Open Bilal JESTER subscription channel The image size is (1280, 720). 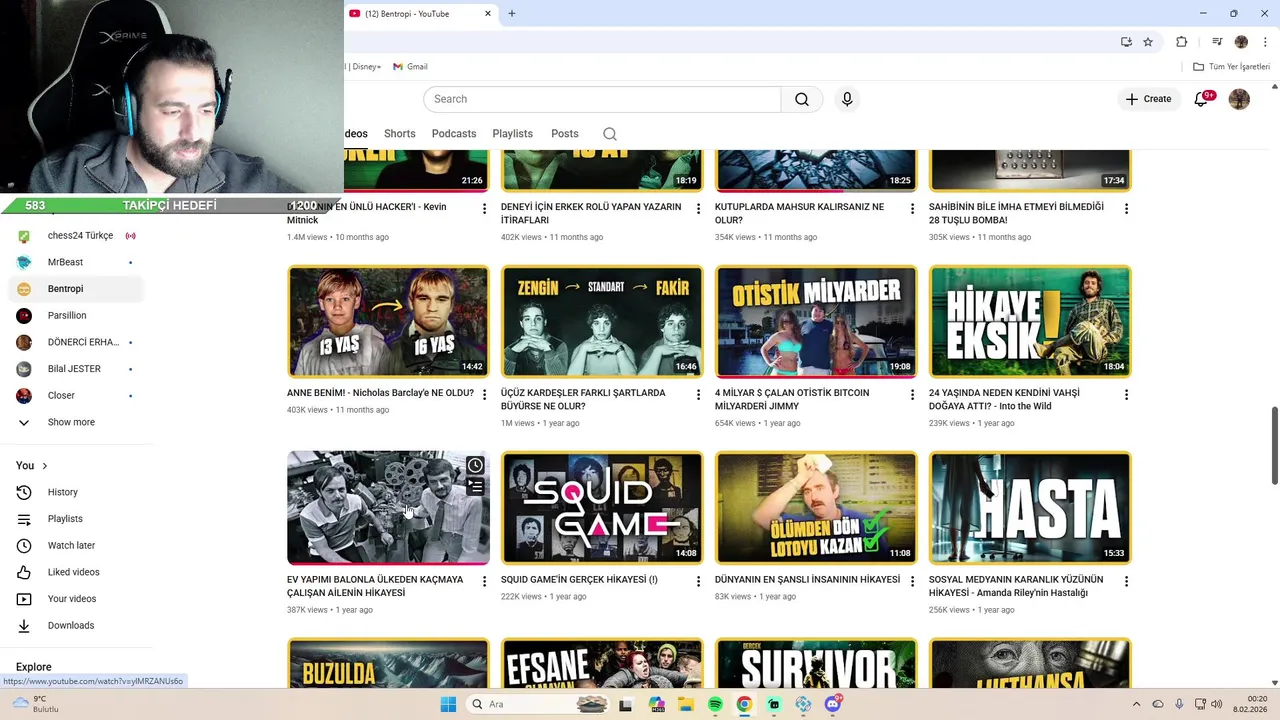(75, 369)
